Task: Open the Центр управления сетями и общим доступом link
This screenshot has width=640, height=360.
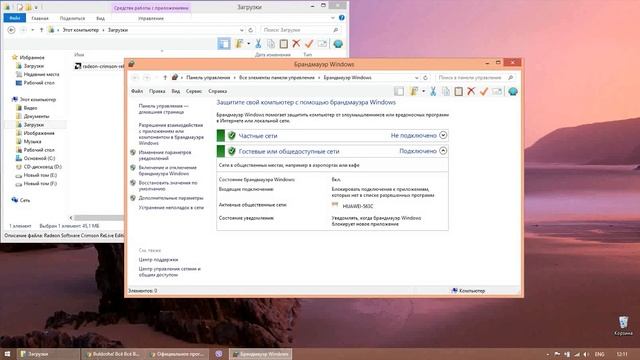Action: [x=169, y=272]
